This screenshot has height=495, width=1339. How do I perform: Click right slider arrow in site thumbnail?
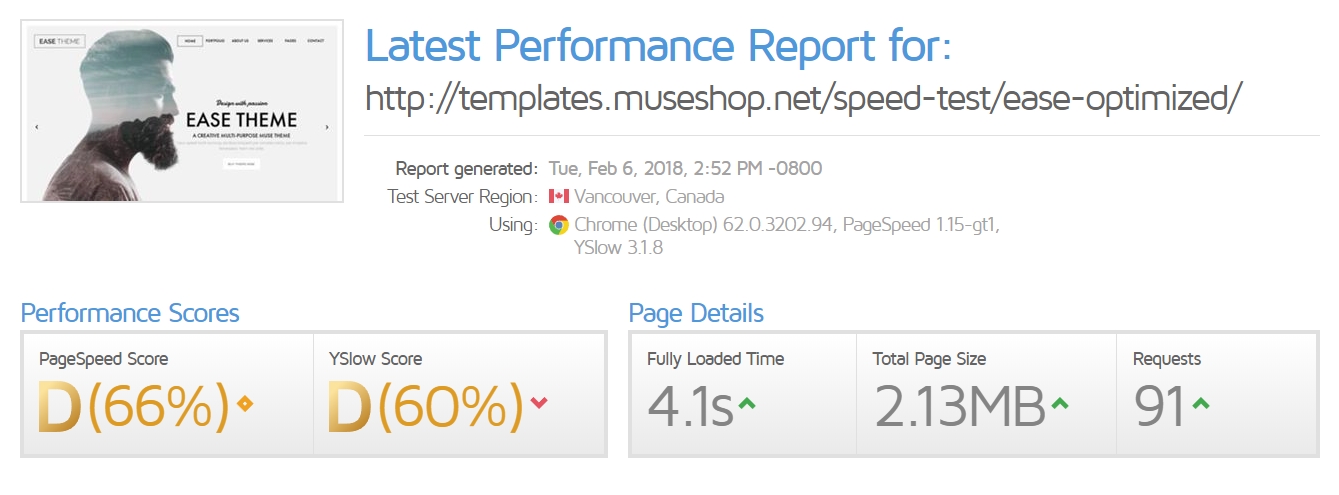click(326, 128)
